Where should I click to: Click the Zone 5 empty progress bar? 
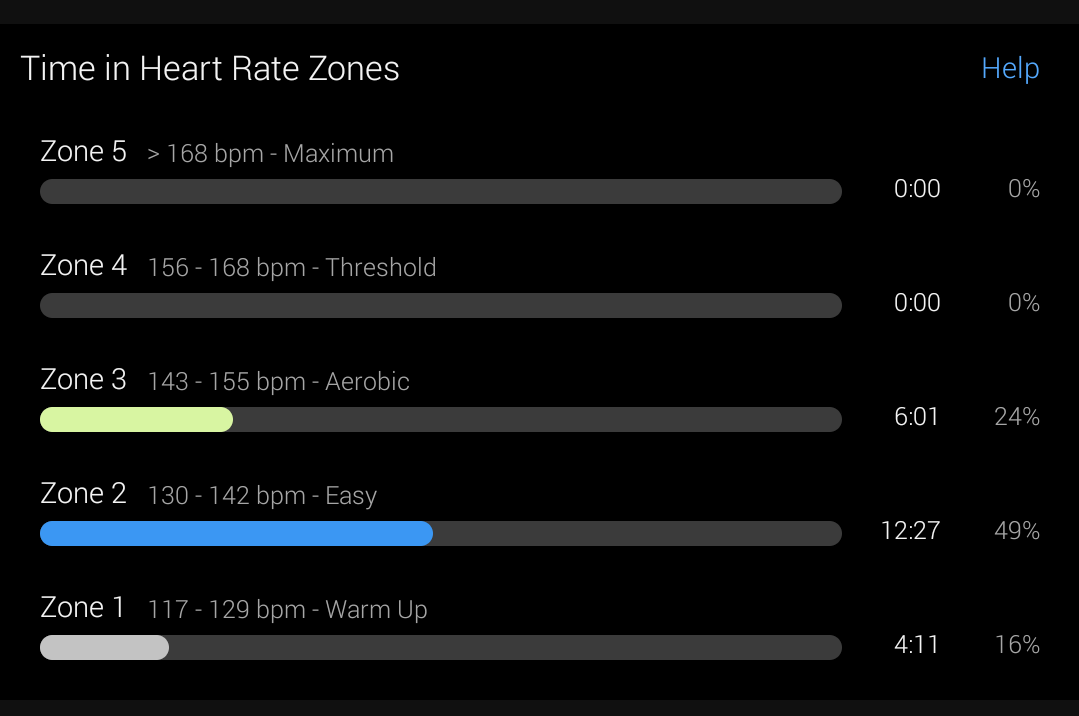pyautogui.click(x=440, y=191)
